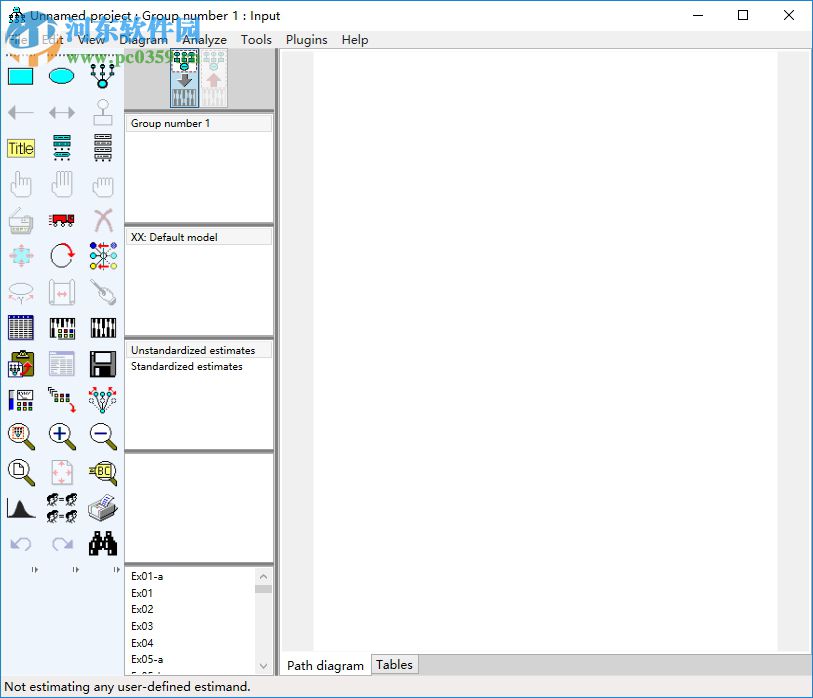Select the touch up variable tool

(x=103, y=292)
